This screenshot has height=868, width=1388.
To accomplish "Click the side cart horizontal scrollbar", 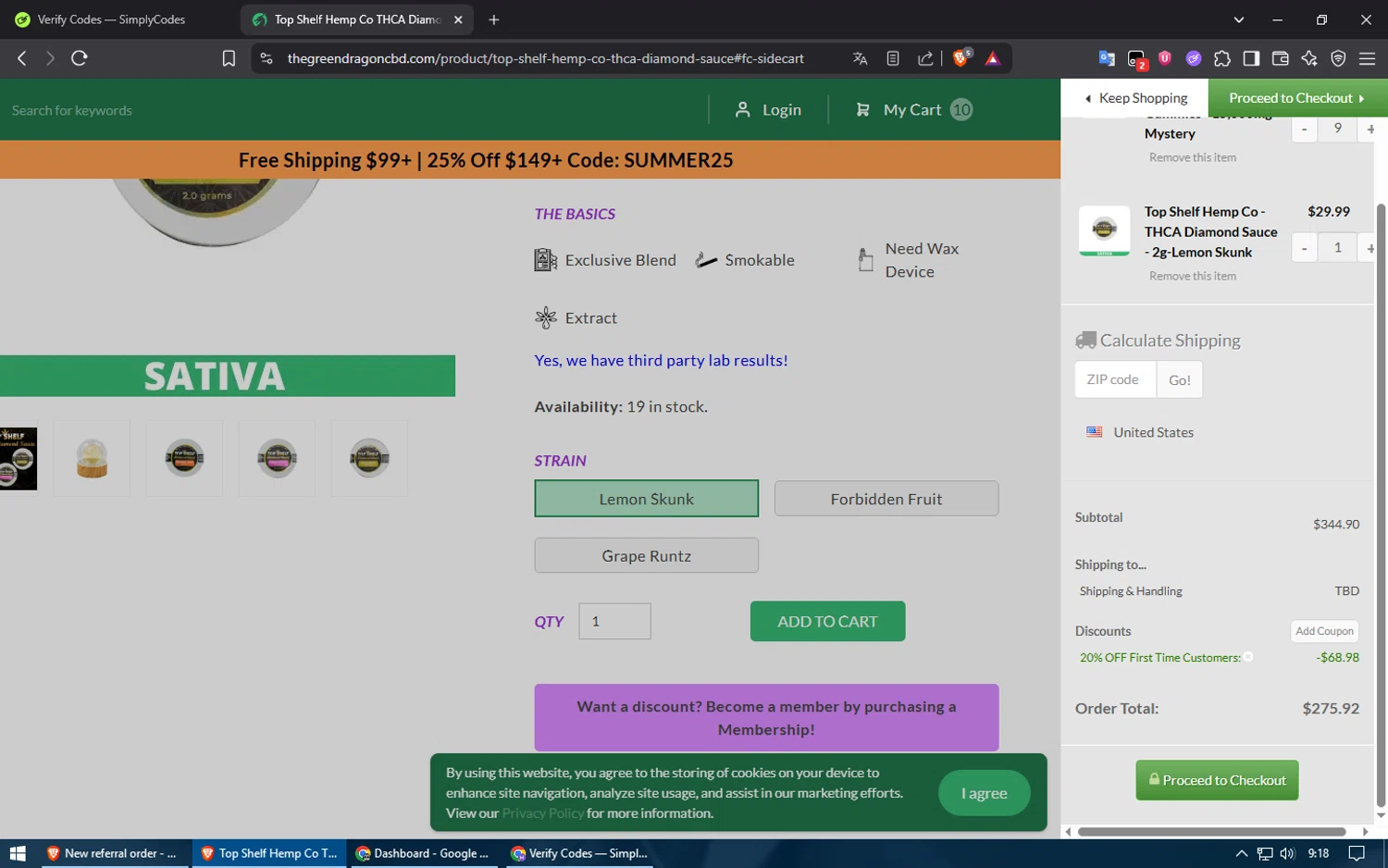I will point(1211,831).
